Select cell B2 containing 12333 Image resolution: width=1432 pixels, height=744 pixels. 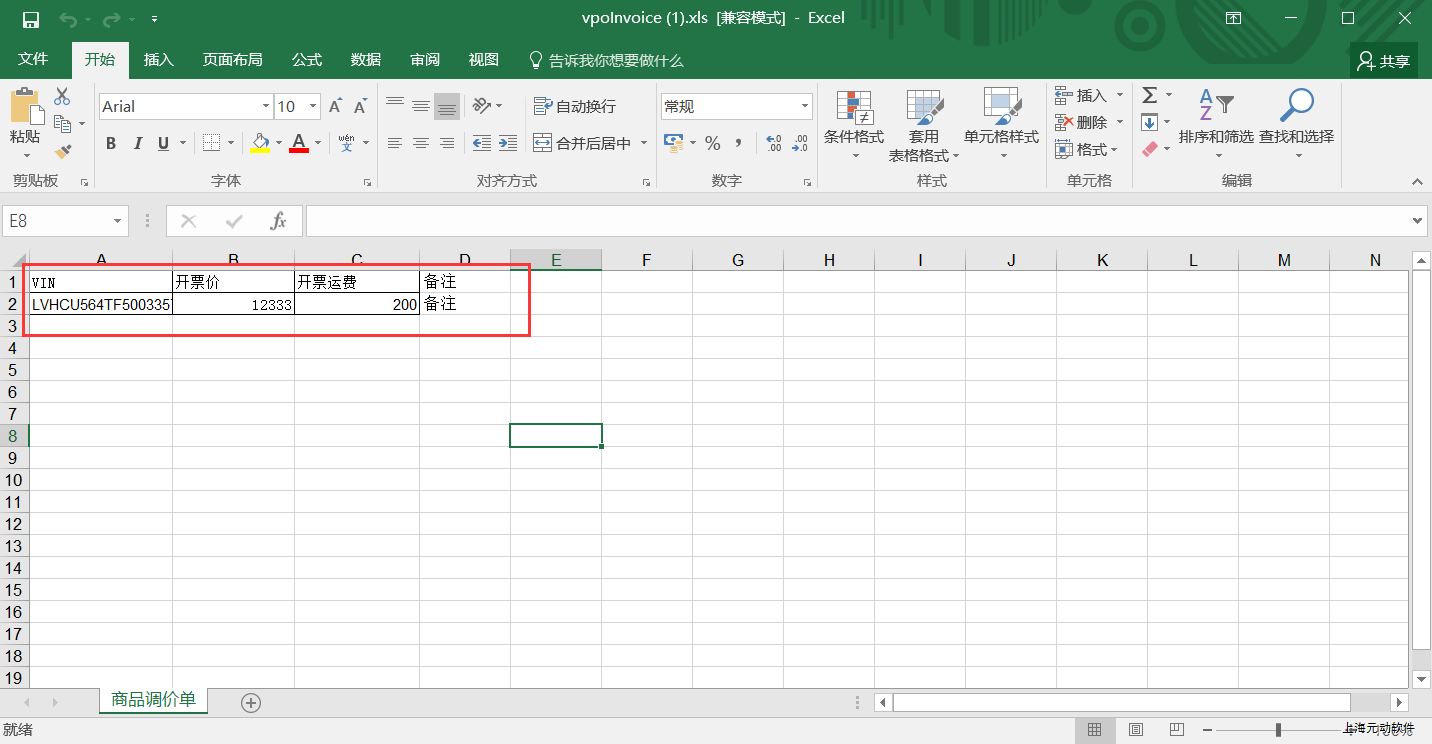[233, 305]
